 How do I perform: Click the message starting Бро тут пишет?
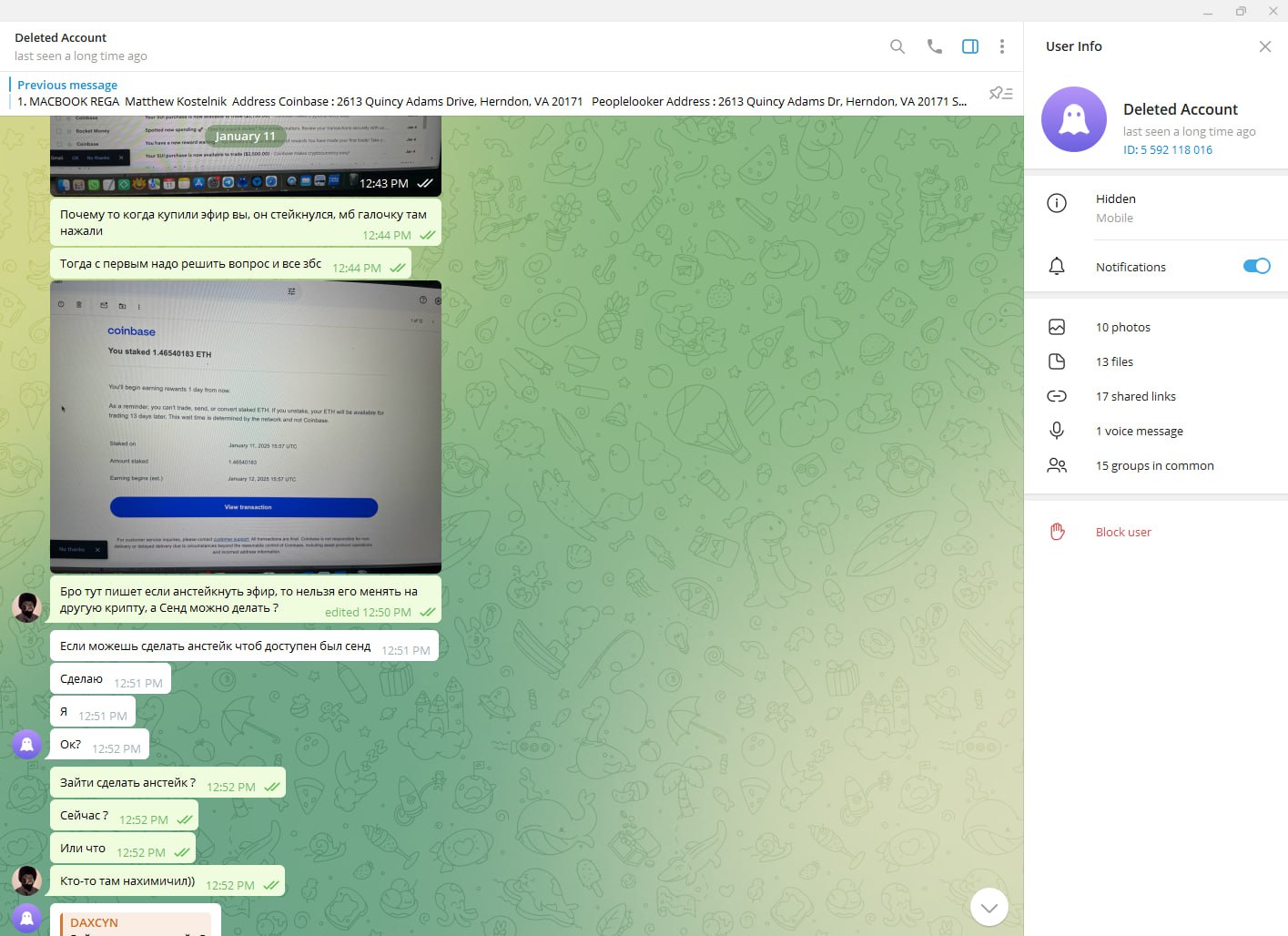(246, 600)
